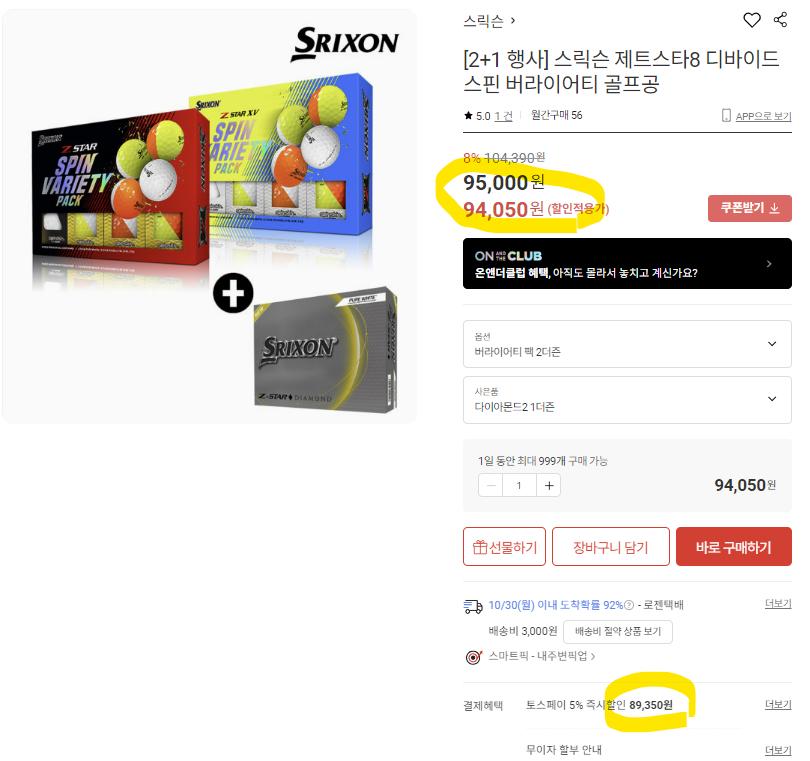Image resolution: width=810 pixels, height=761 pixels.
Task: Click the gift icon on 선물하기 button
Action: (480, 547)
